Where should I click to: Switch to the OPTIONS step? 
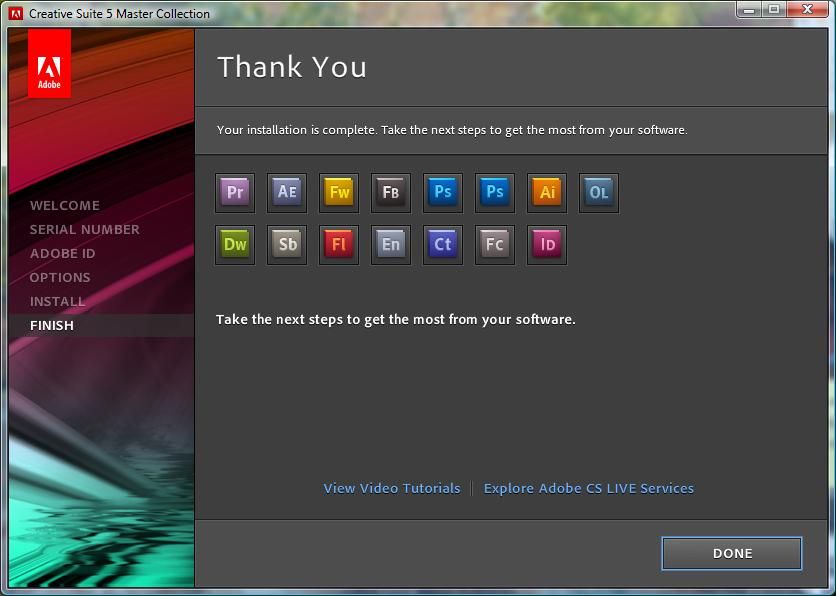pyautogui.click(x=60, y=277)
